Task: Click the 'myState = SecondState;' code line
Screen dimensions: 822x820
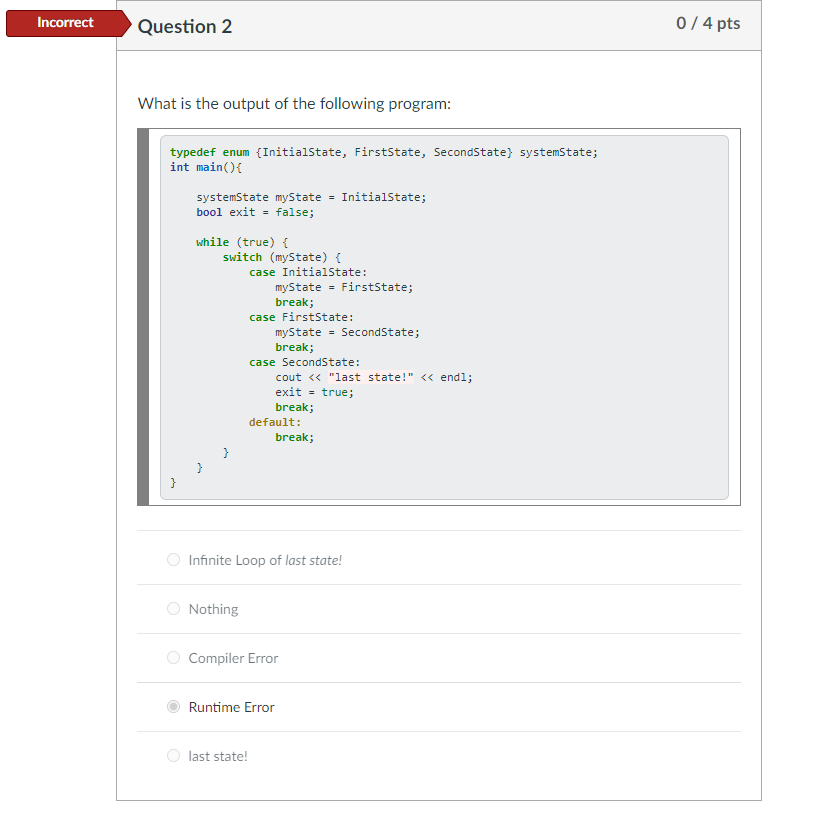Action: (x=348, y=332)
